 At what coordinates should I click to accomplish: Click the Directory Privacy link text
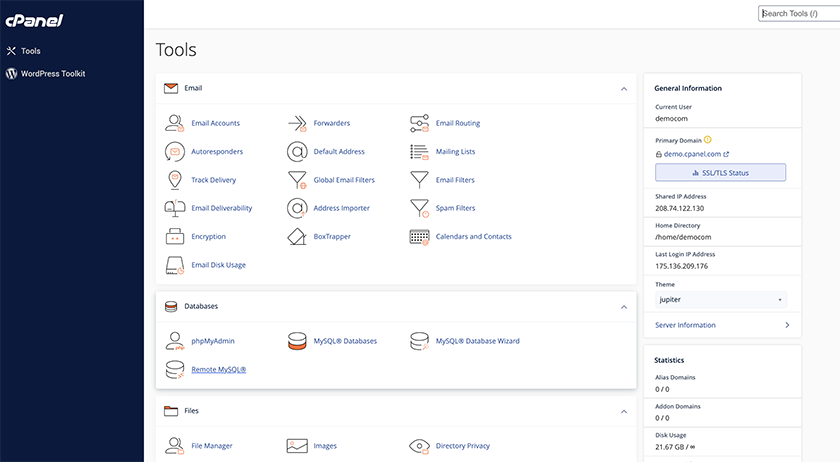click(463, 446)
